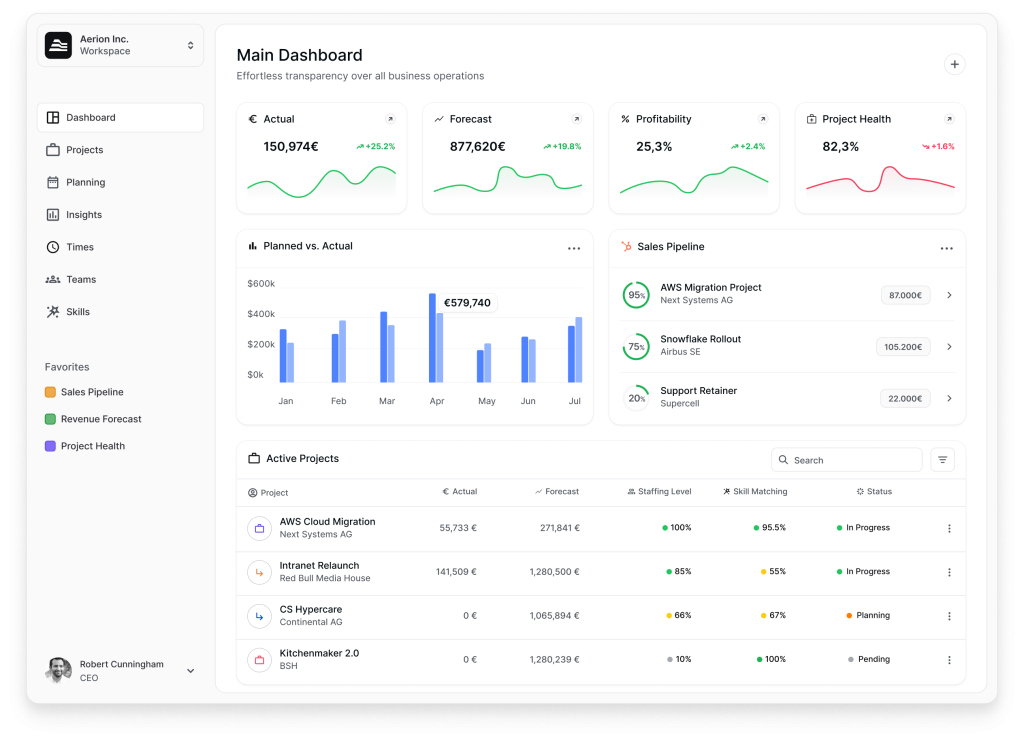
Task: Expand the Robert Cunningham user menu
Action: (190, 671)
